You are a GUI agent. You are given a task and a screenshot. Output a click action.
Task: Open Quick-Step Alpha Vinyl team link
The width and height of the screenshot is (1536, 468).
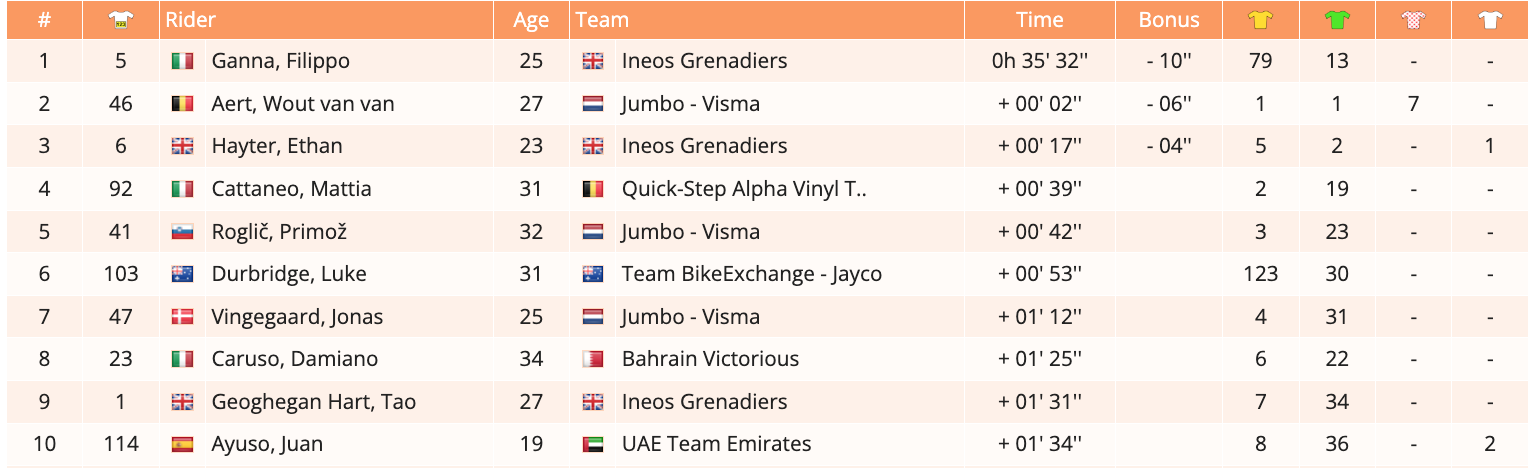coord(743,189)
